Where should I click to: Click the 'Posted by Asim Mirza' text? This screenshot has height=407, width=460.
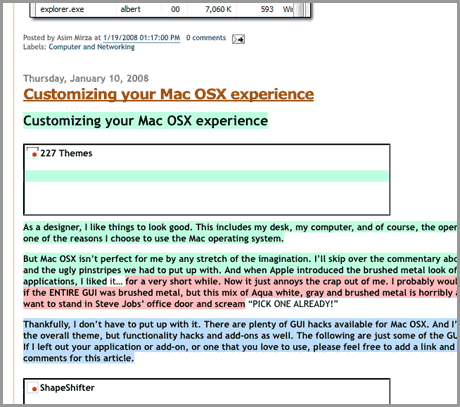click(x=57, y=38)
